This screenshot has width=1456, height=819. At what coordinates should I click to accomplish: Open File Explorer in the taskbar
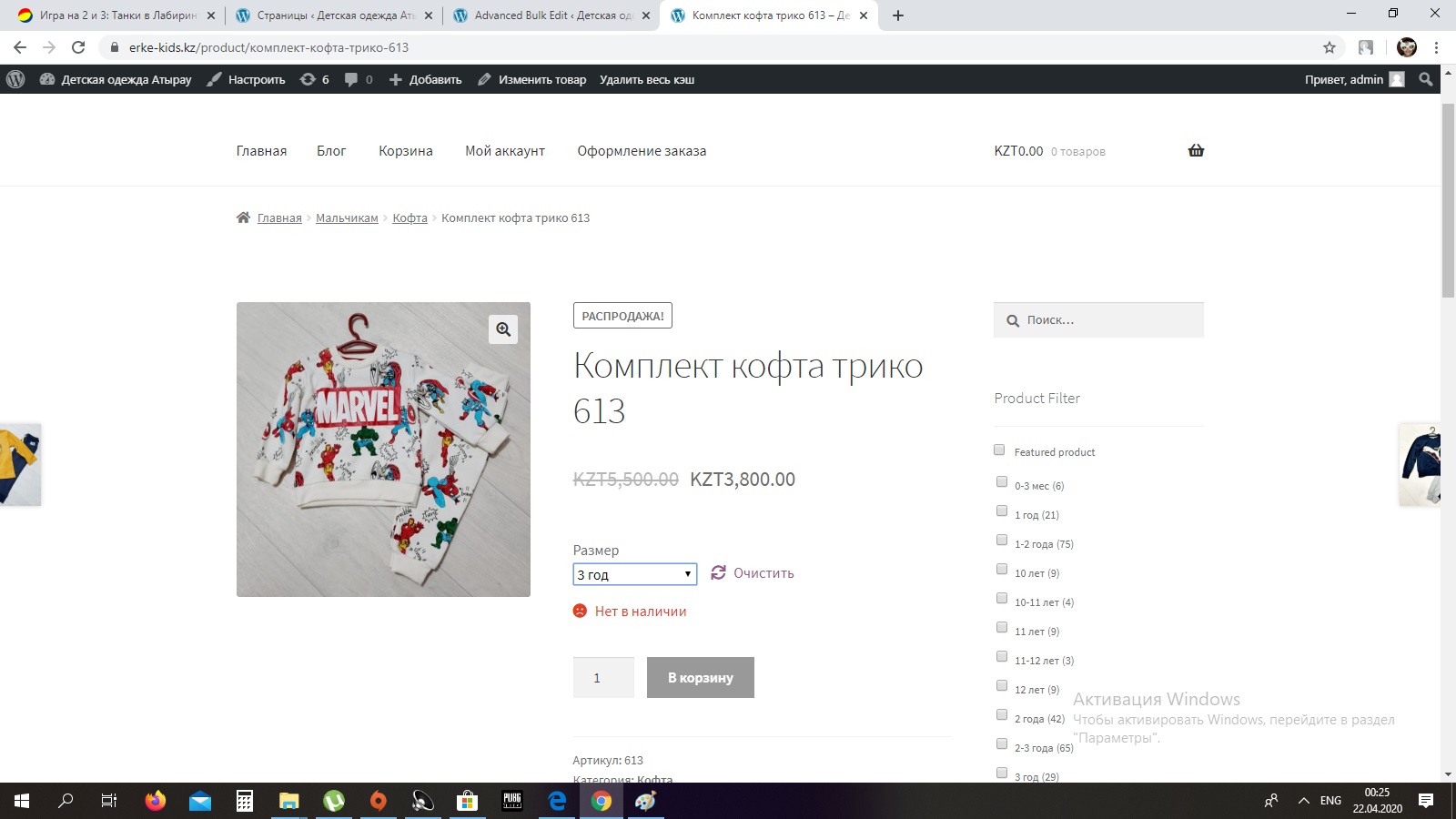coord(289,801)
